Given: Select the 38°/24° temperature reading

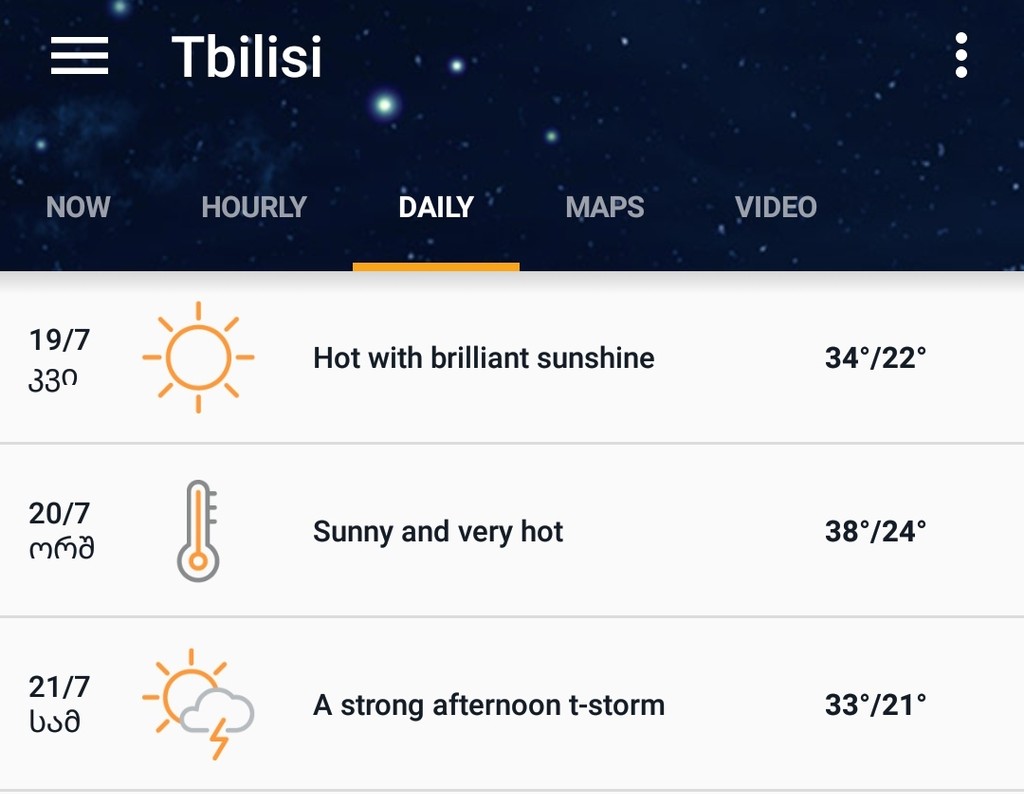Looking at the screenshot, I should pos(875,532).
